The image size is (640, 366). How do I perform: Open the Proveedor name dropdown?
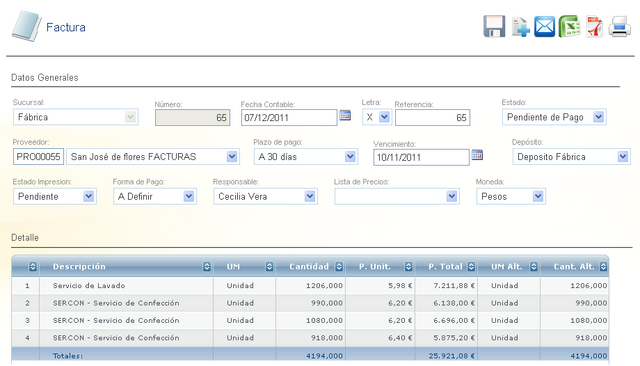(x=153, y=157)
